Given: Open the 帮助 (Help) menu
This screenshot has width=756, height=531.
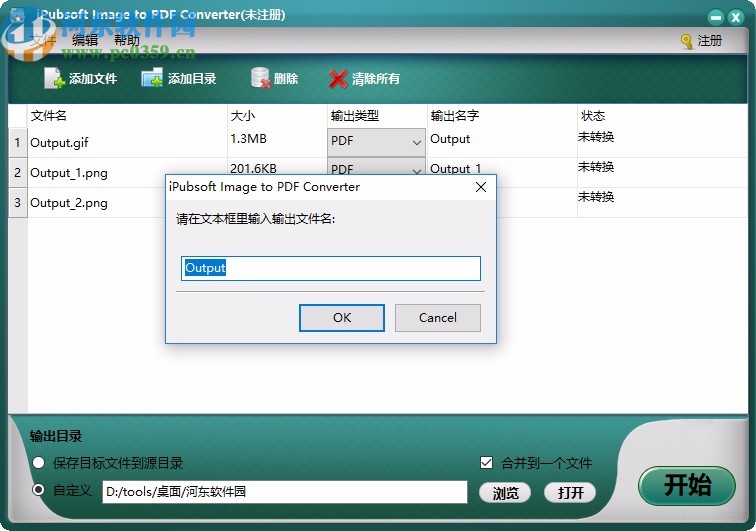Looking at the screenshot, I should (x=127, y=40).
